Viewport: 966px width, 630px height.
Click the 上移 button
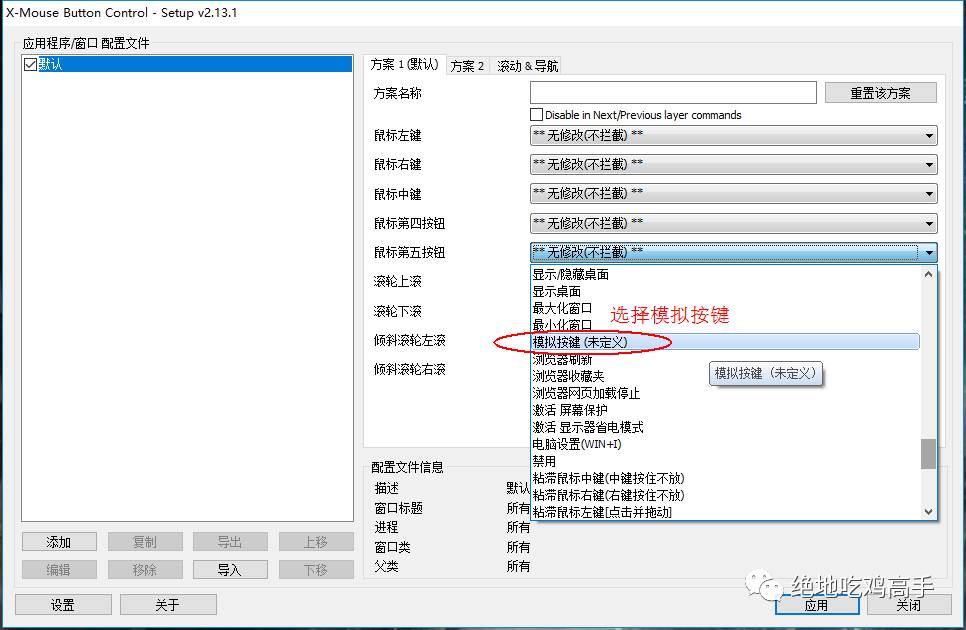point(316,542)
